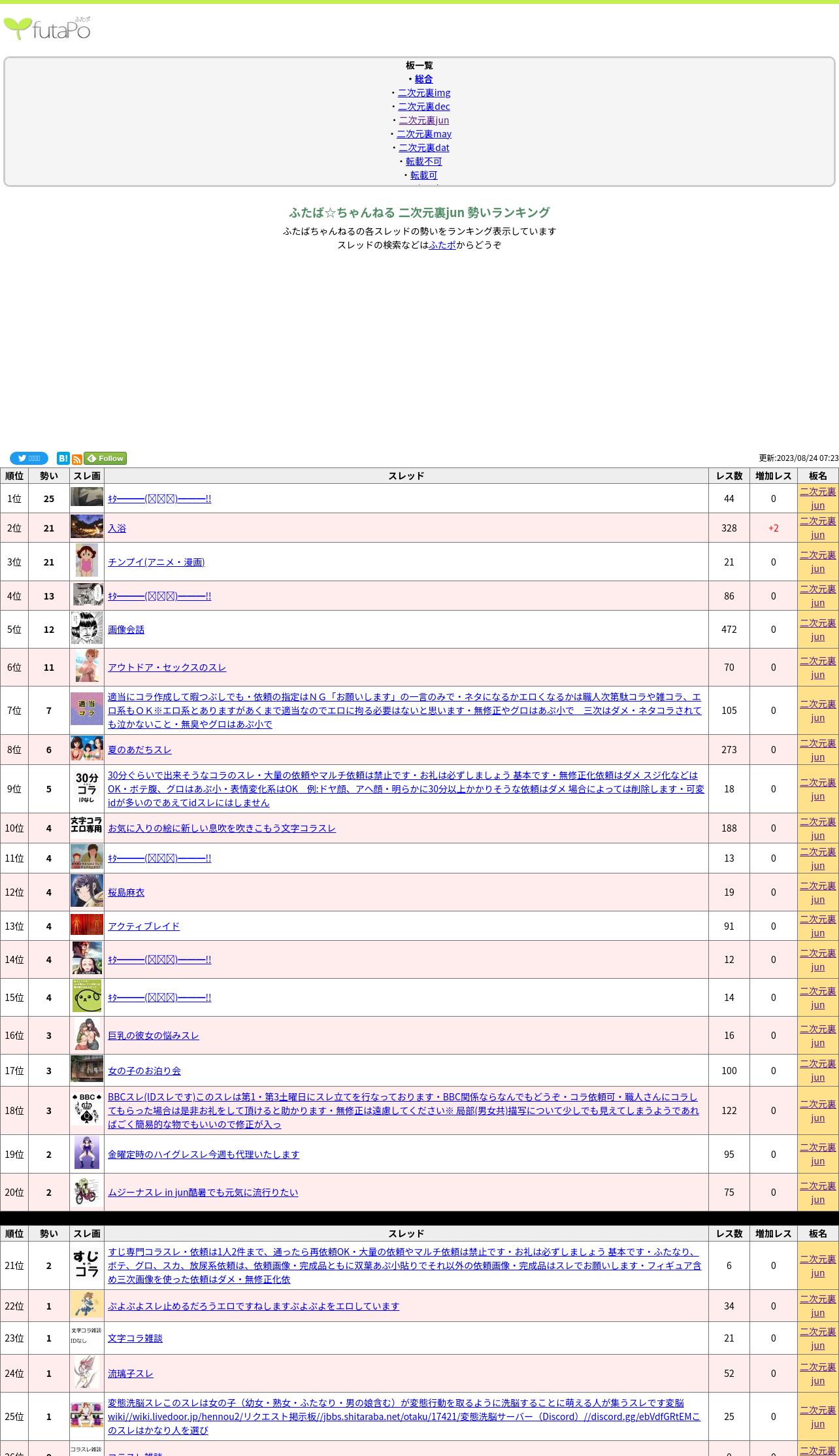Image resolution: width=839 pixels, height=1456 pixels.
Task: Open the 金曜定時のハイグレスレ thread
Action: [204, 1155]
